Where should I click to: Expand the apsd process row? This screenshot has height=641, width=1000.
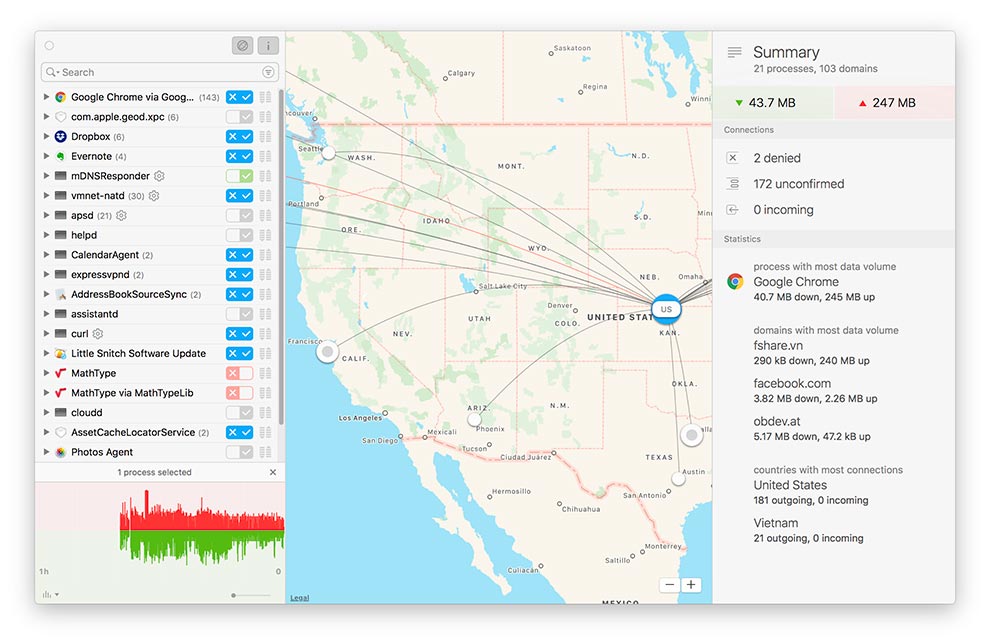coord(46,216)
